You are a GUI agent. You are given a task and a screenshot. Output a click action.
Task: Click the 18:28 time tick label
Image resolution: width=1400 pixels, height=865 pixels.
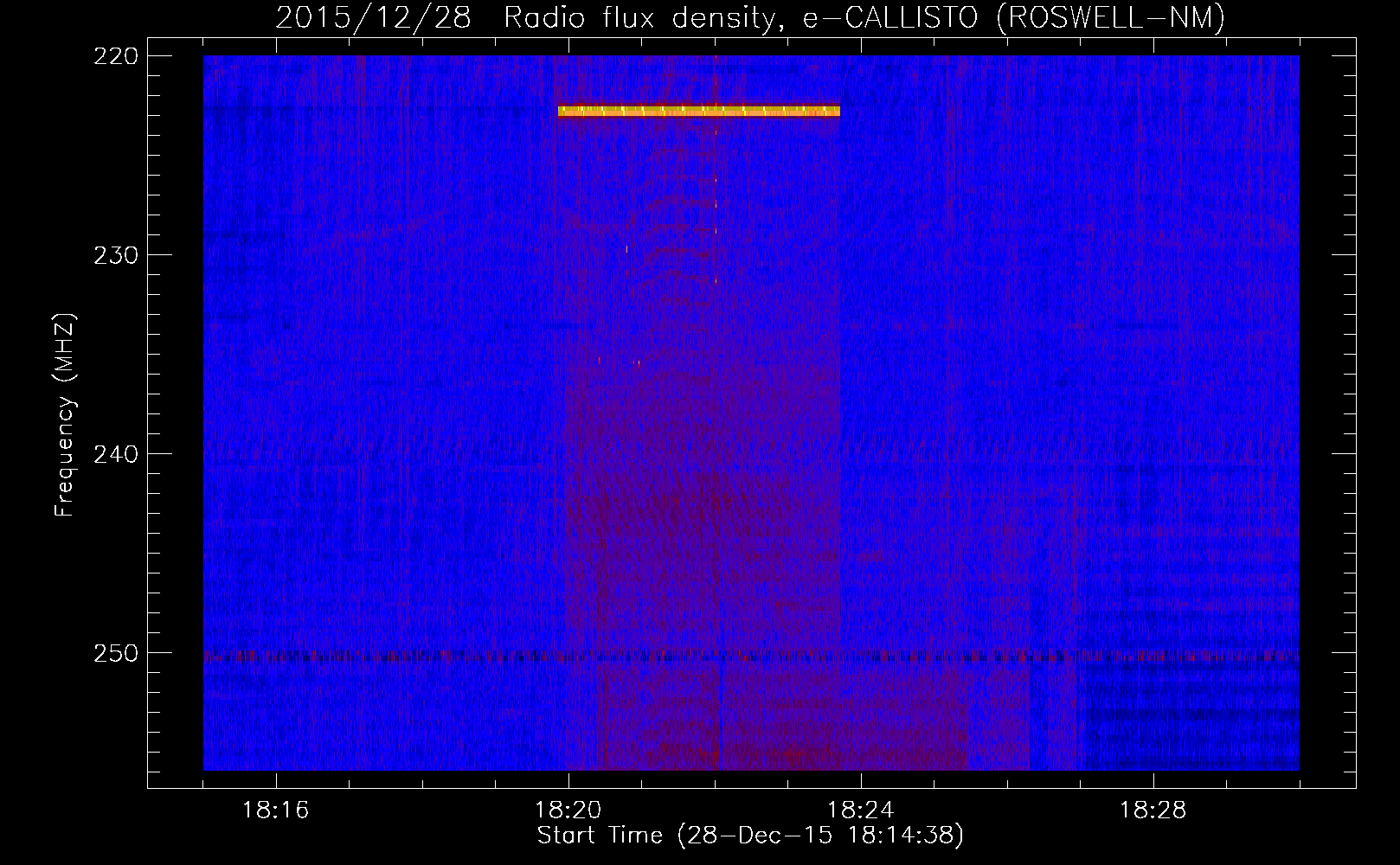pos(1153,810)
